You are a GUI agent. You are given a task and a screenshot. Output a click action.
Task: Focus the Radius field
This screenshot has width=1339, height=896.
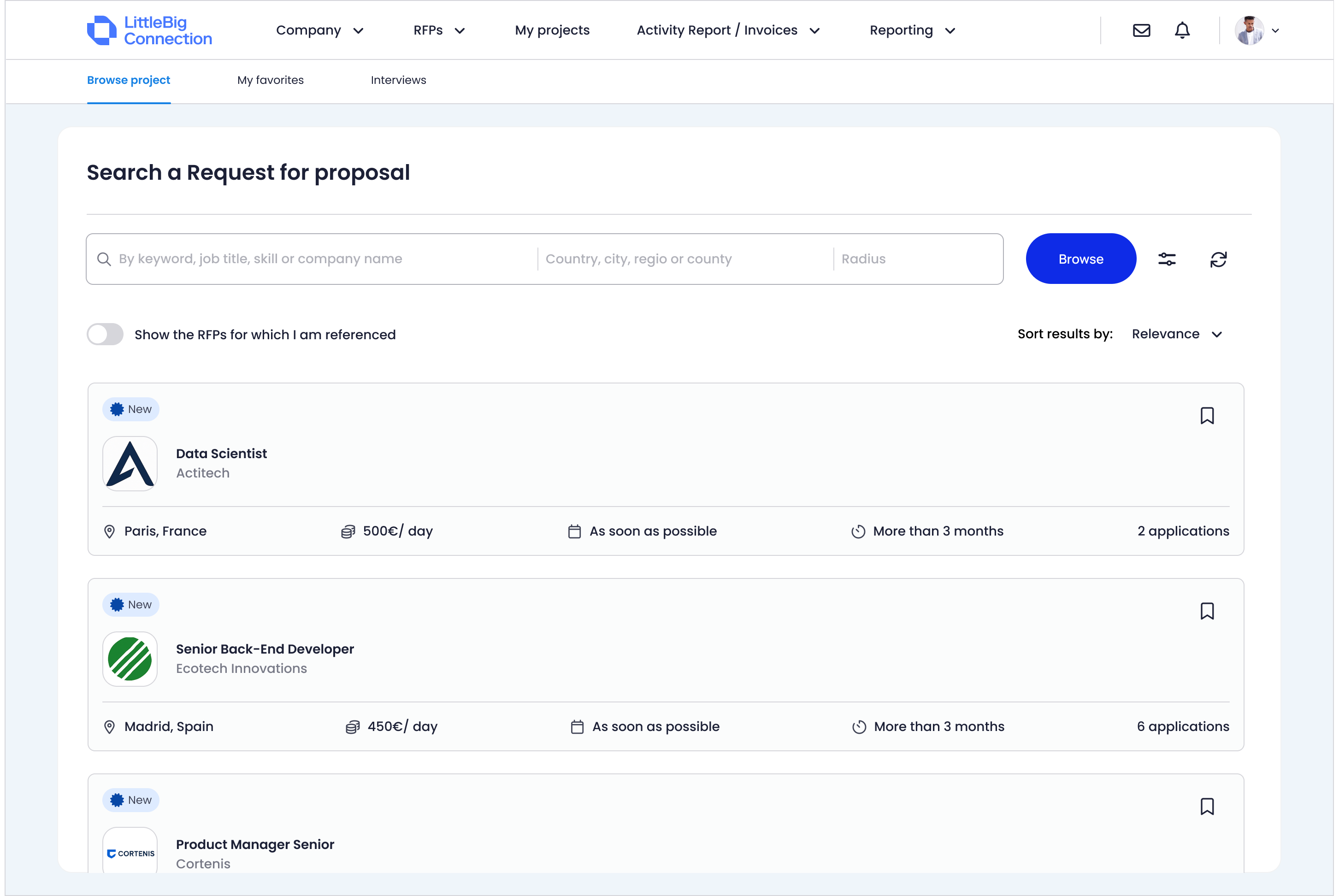click(918, 259)
